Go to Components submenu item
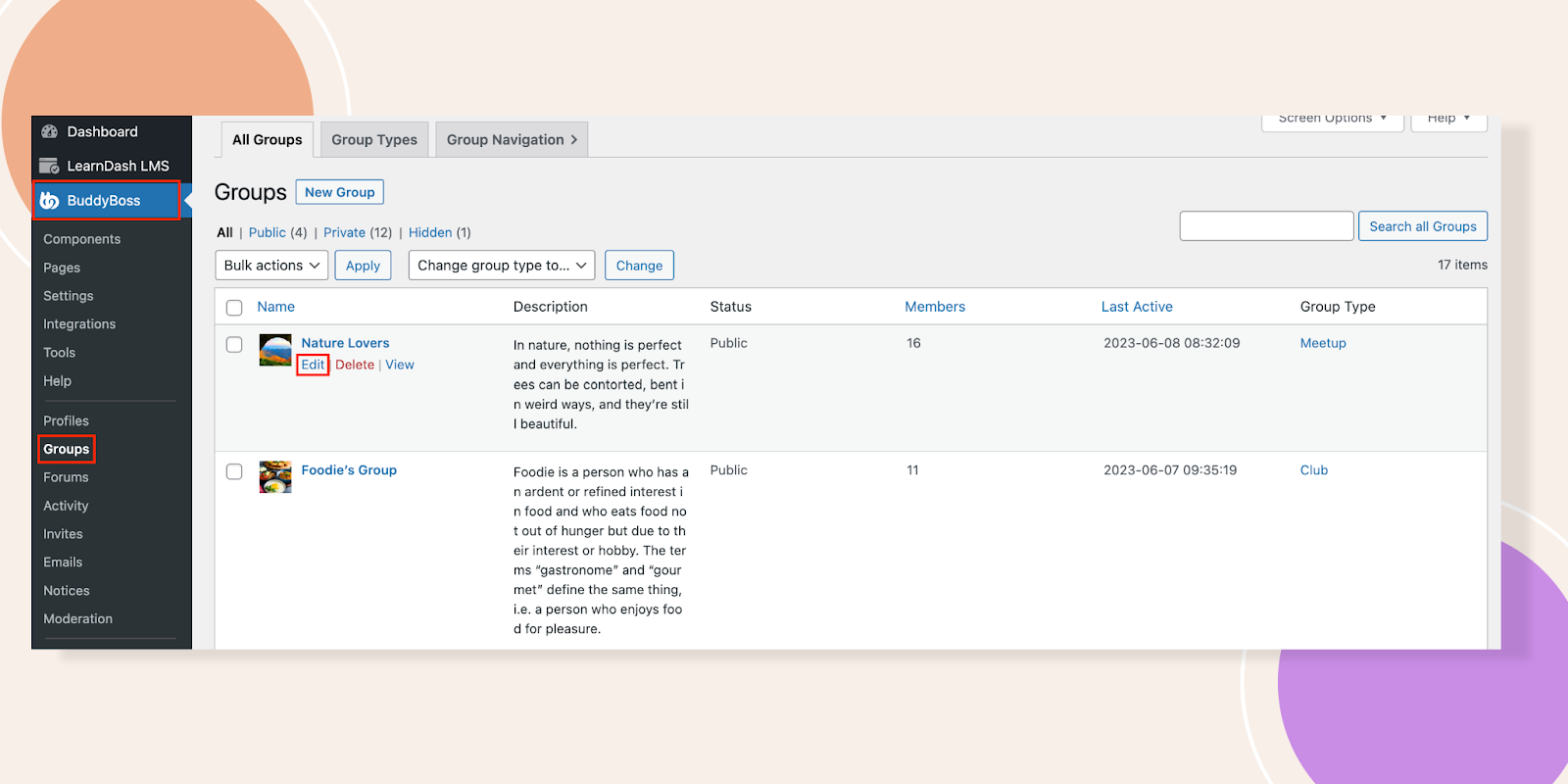The width and height of the screenshot is (1568, 784). click(82, 239)
